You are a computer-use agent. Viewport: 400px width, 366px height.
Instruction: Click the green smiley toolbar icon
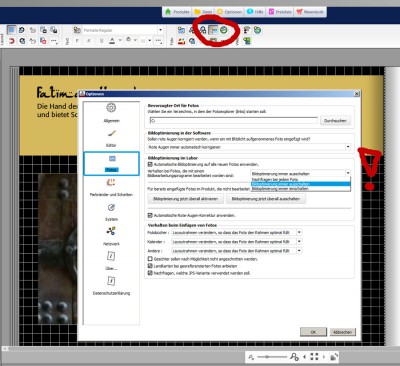click(x=224, y=30)
